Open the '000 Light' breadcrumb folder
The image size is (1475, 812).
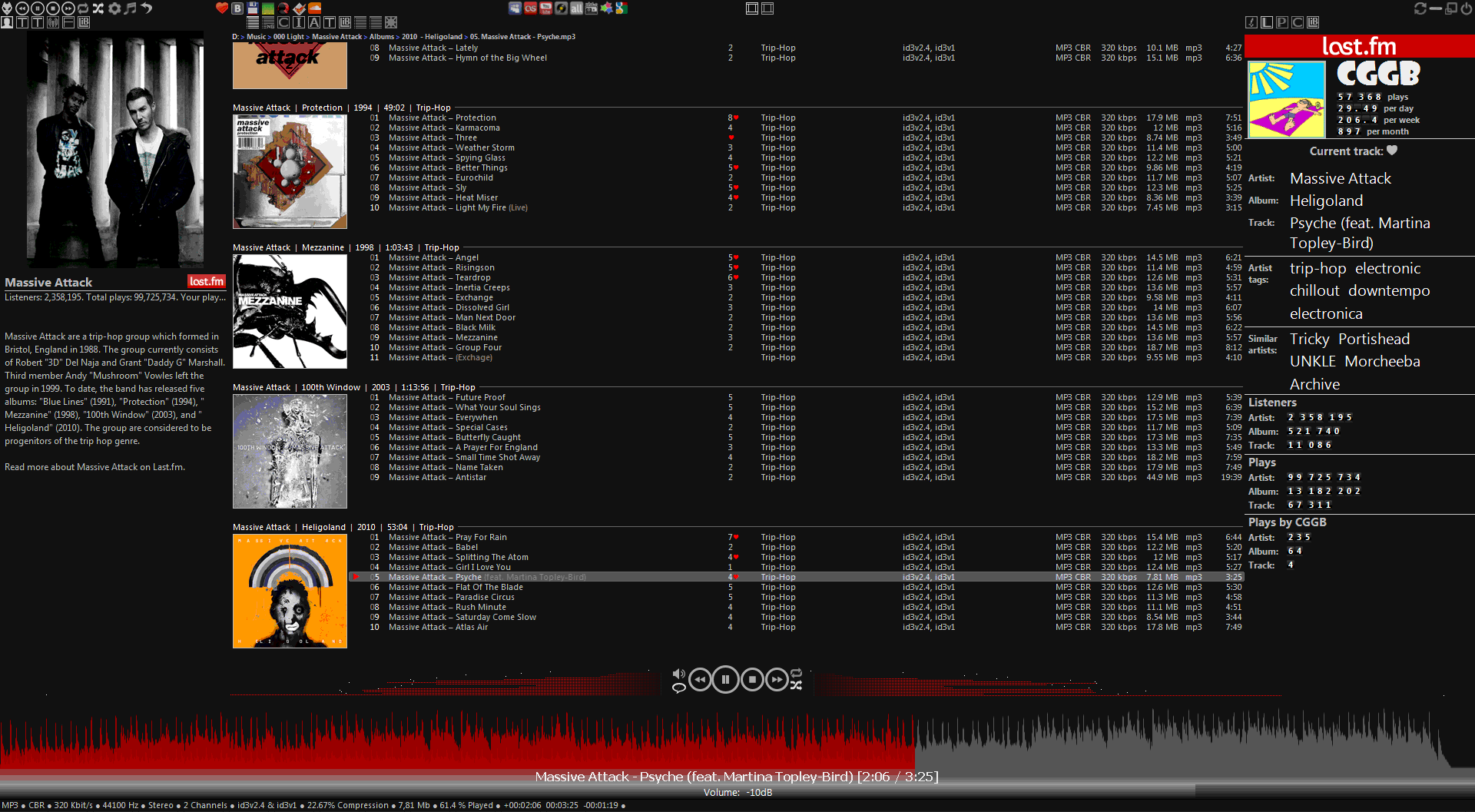point(289,37)
